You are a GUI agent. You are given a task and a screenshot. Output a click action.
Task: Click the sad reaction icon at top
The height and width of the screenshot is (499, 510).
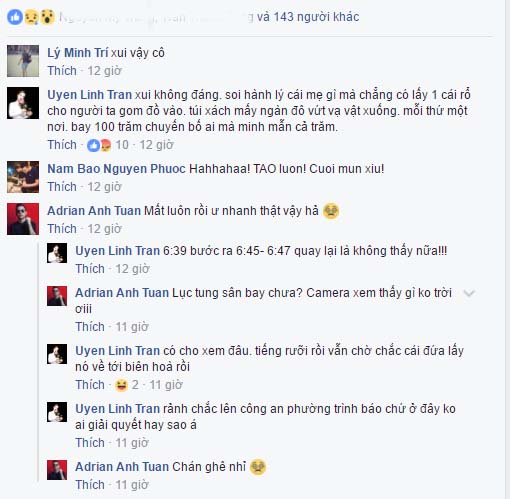coord(31,17)
